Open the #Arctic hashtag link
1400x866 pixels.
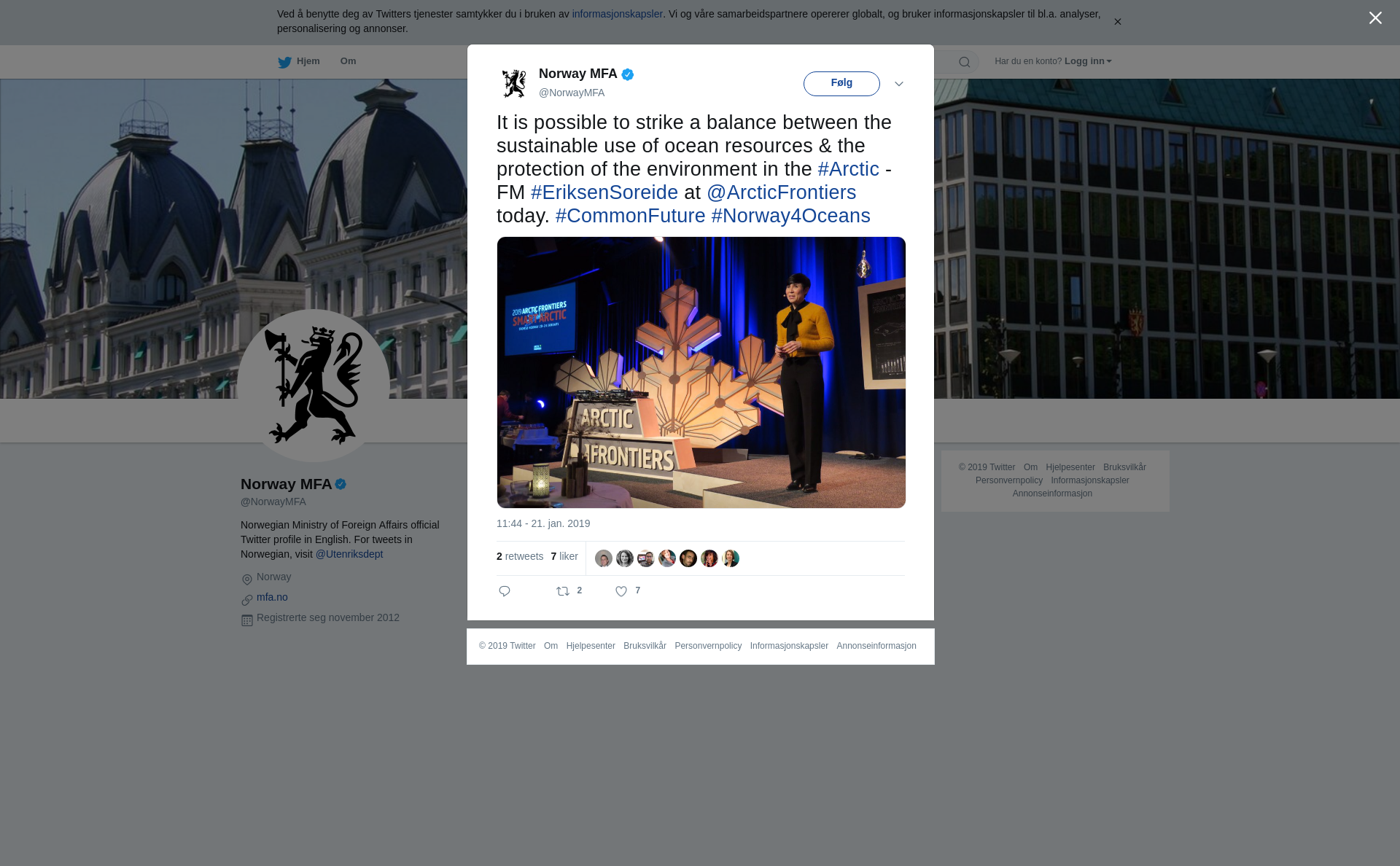coord(848,169)
